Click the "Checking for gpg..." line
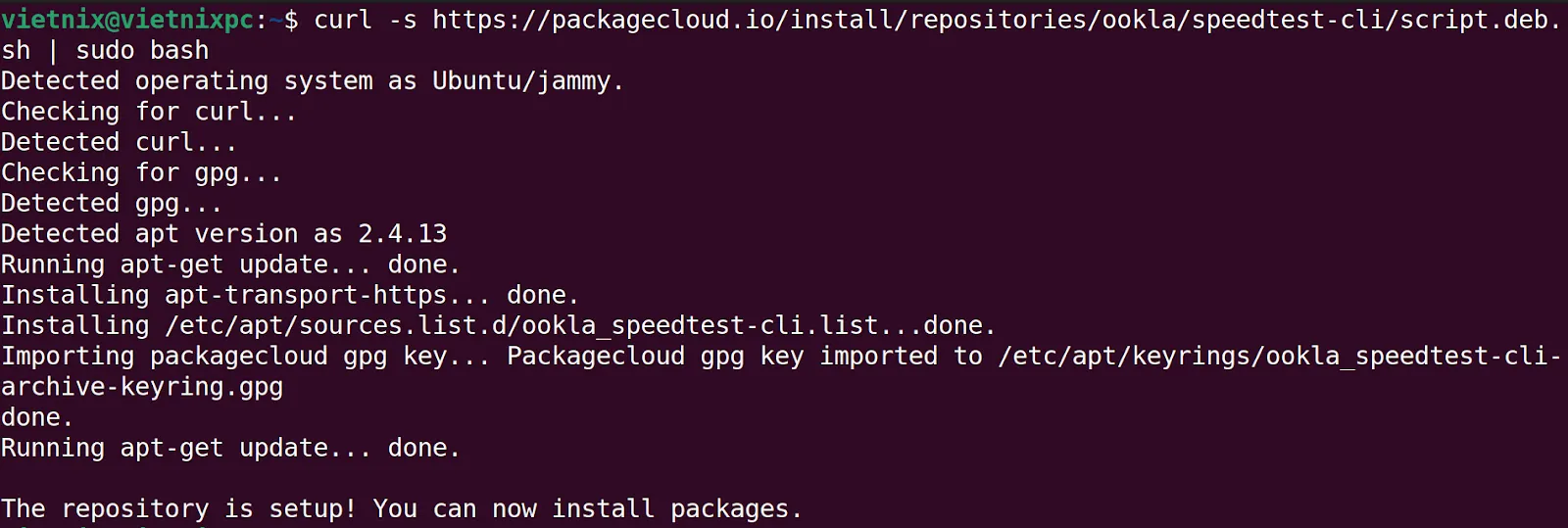Viewport: 1568px width, 528px height. [141, 172]
